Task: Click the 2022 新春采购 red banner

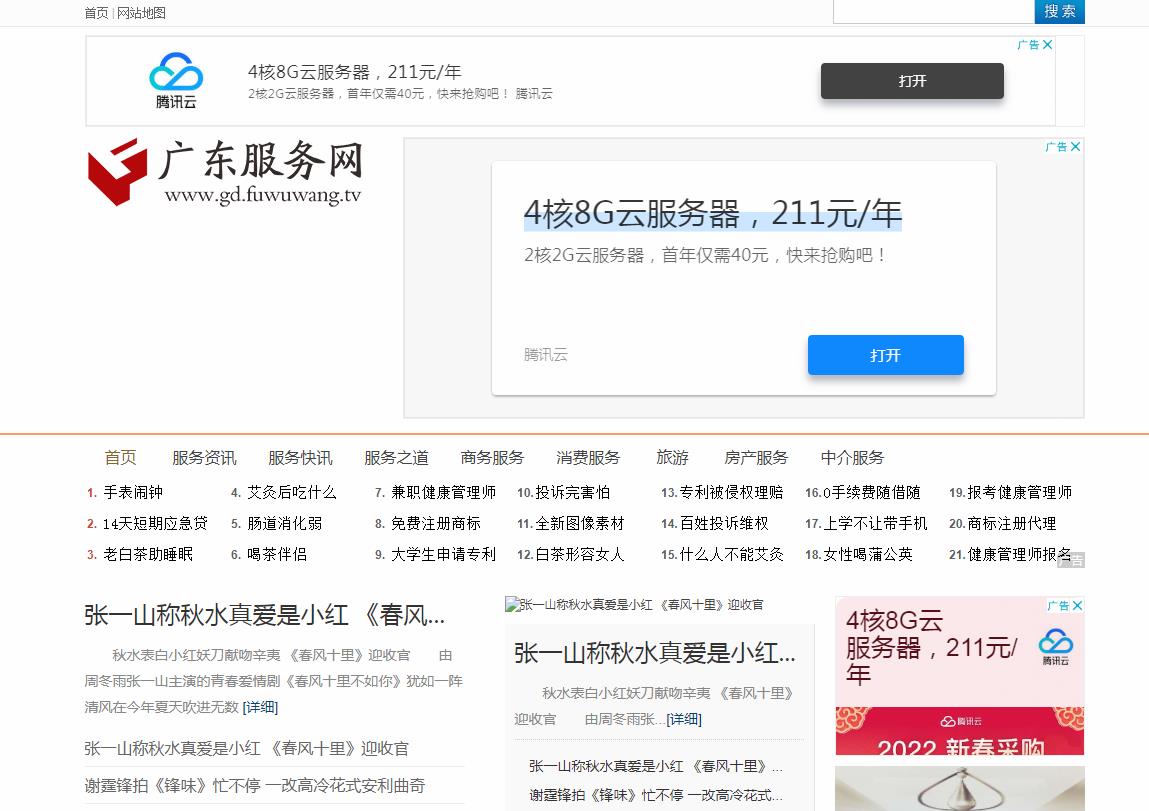Action: click(x=960, y=731)
